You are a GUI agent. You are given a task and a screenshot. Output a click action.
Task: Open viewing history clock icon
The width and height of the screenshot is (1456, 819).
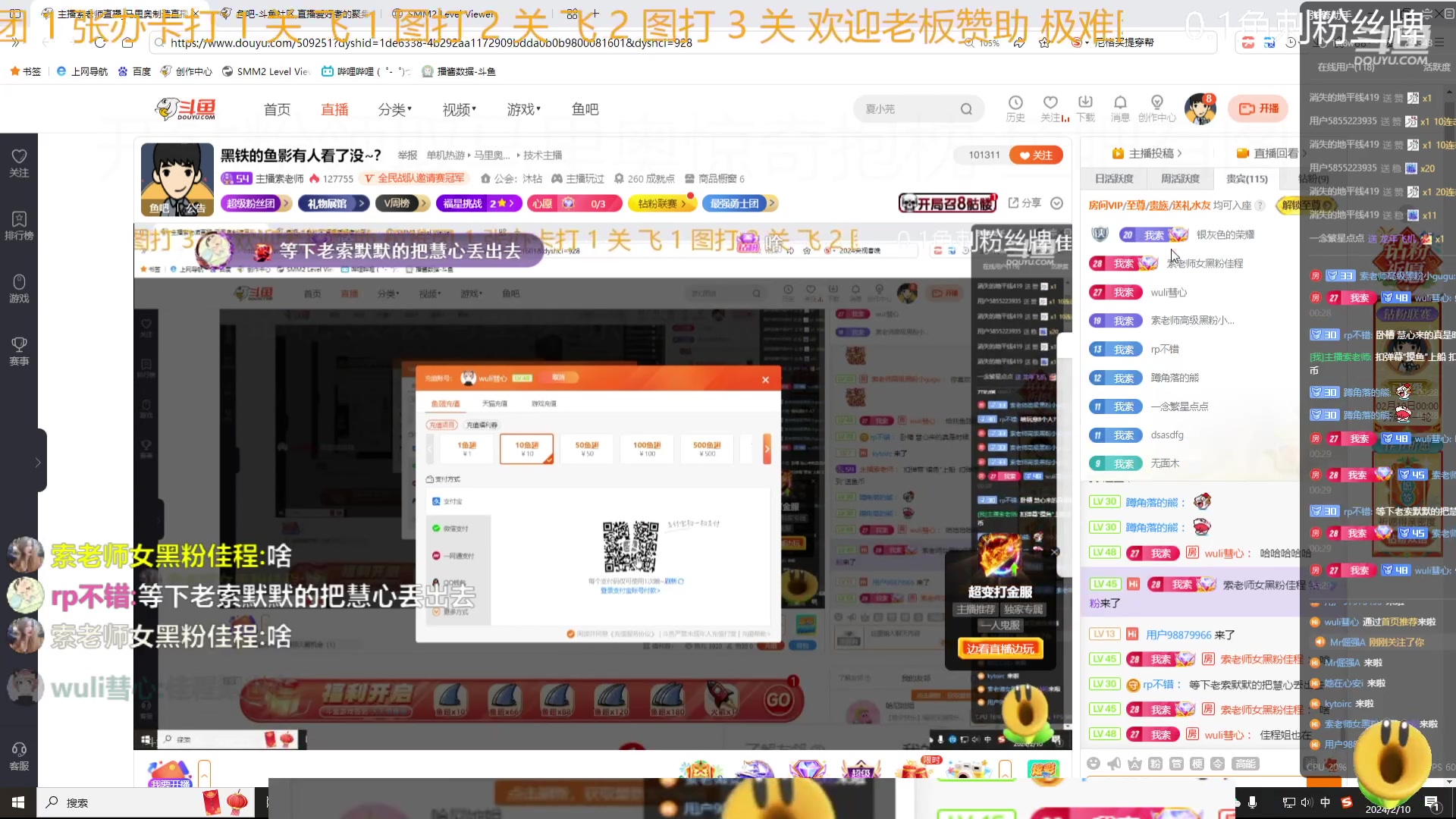click(x=1015, y=108)
